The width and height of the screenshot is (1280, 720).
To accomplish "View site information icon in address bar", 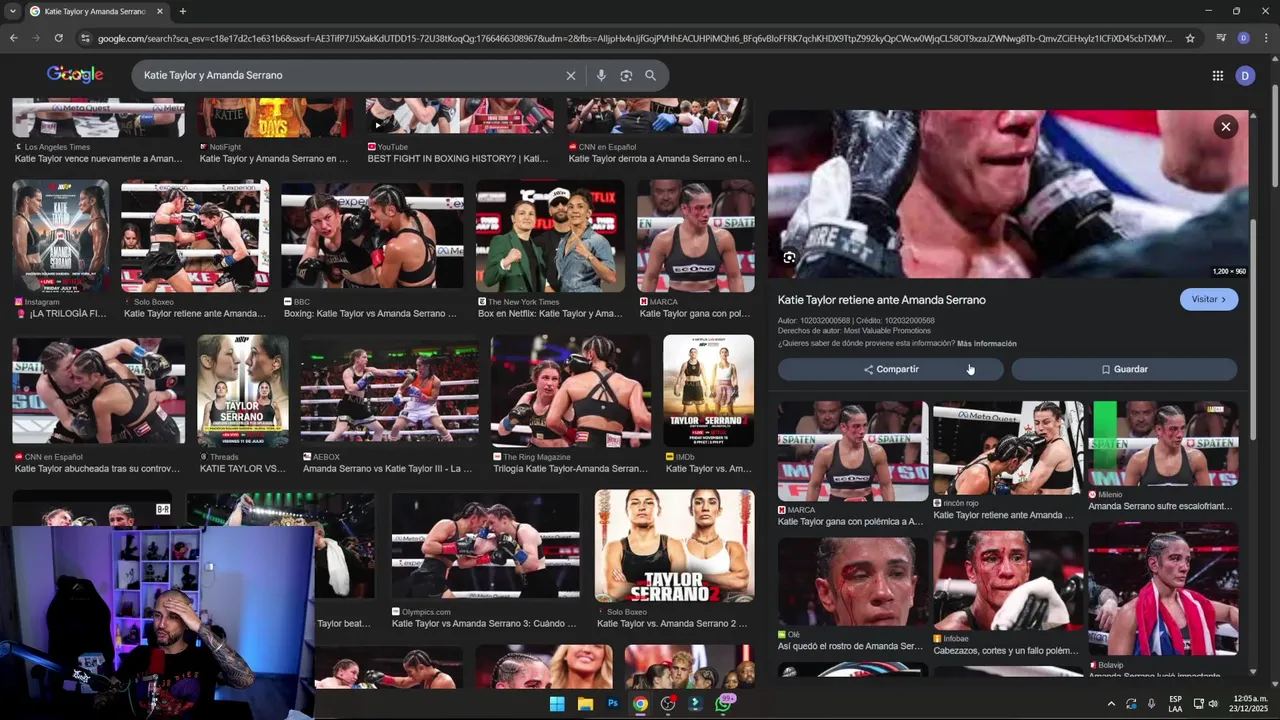I will tap(86, 38).
